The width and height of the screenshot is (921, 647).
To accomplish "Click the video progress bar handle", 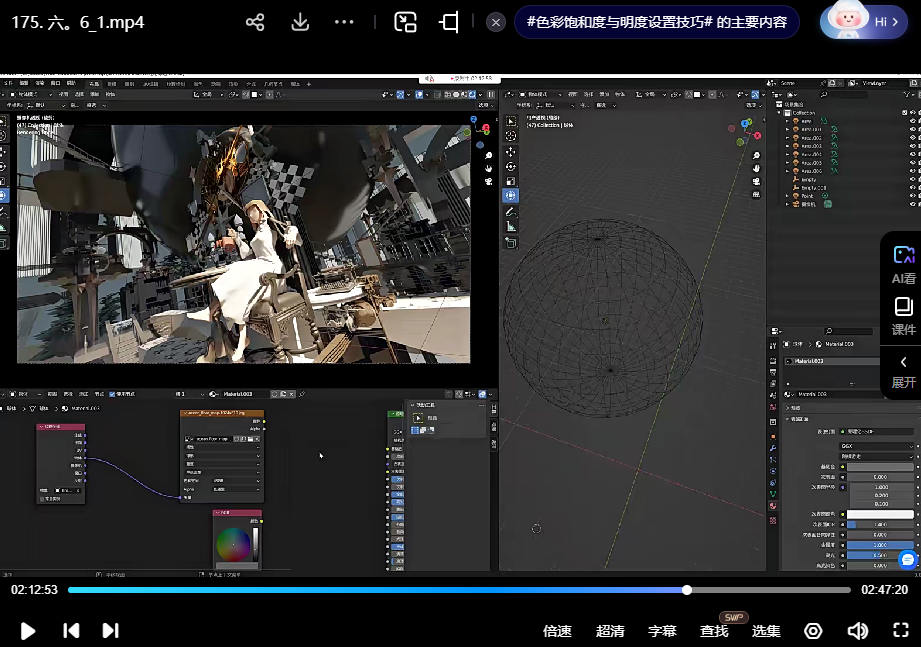I will (x=687, y=590).
